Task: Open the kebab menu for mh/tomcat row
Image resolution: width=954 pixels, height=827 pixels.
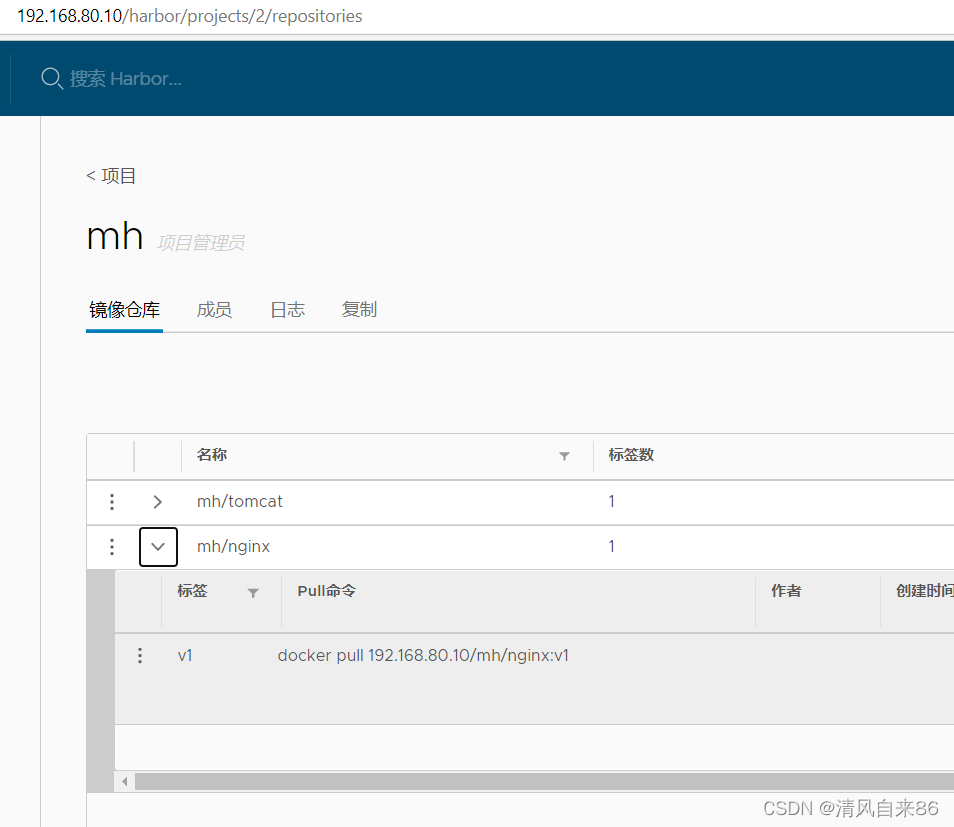Action: tap(111, 501)
